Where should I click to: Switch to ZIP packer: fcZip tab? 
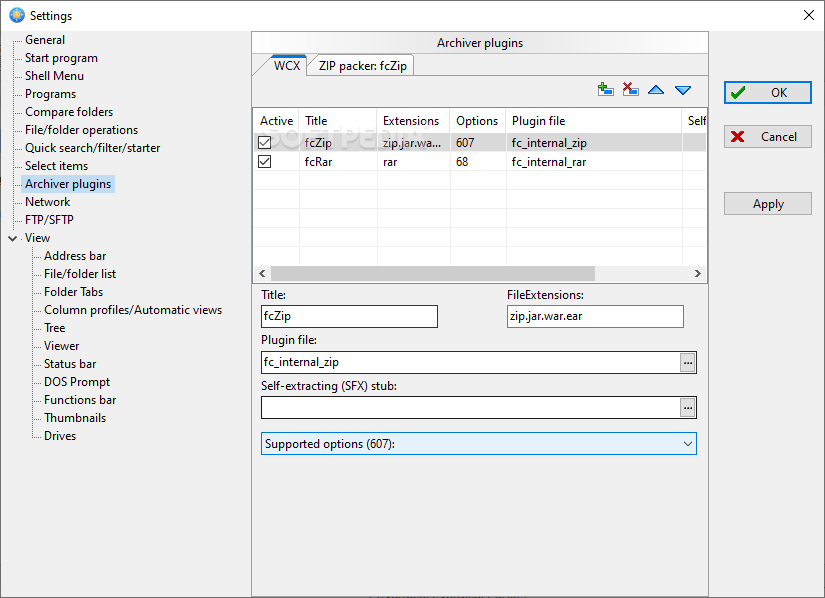click(363, 66)
